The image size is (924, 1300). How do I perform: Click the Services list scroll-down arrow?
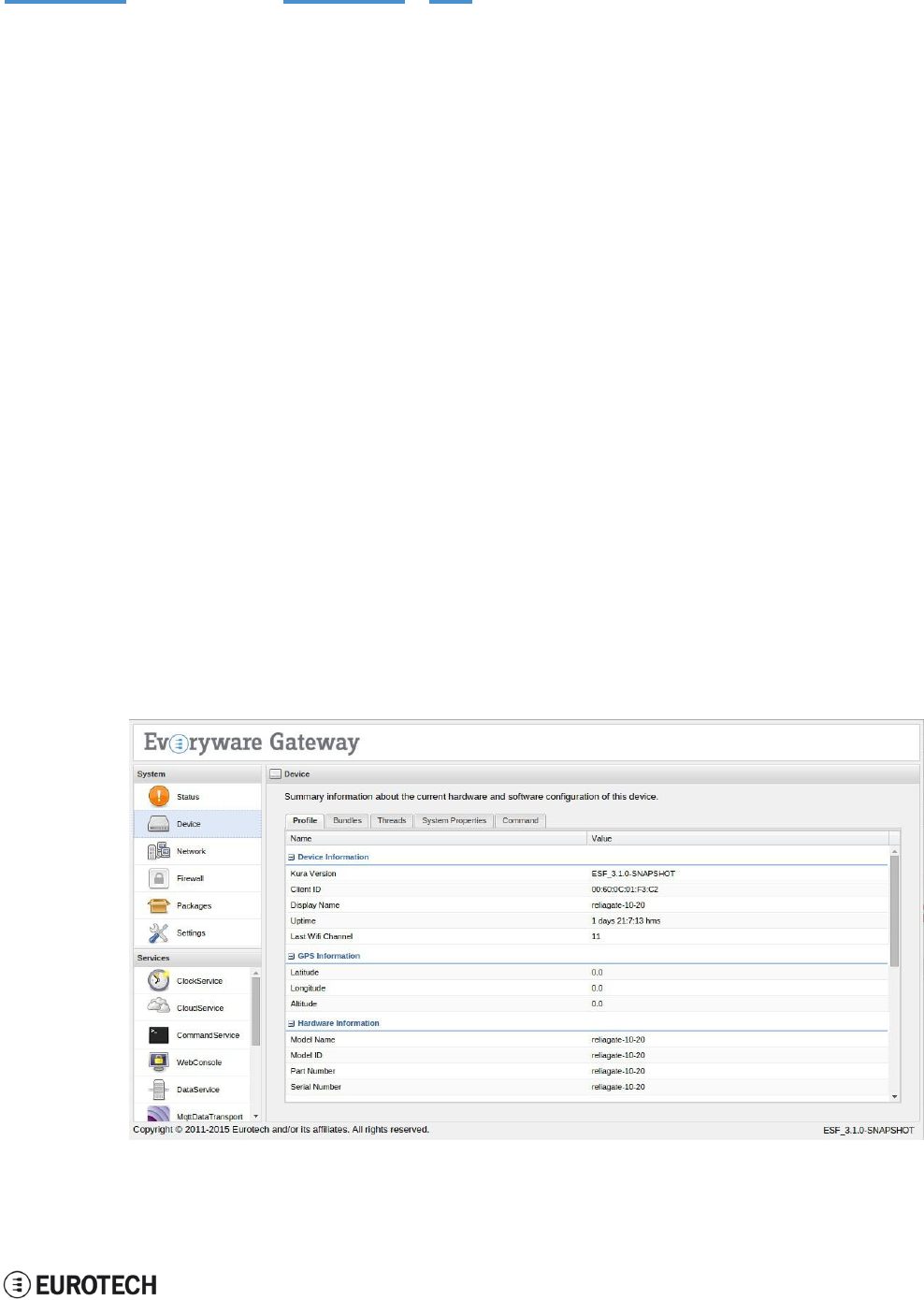255,1116
